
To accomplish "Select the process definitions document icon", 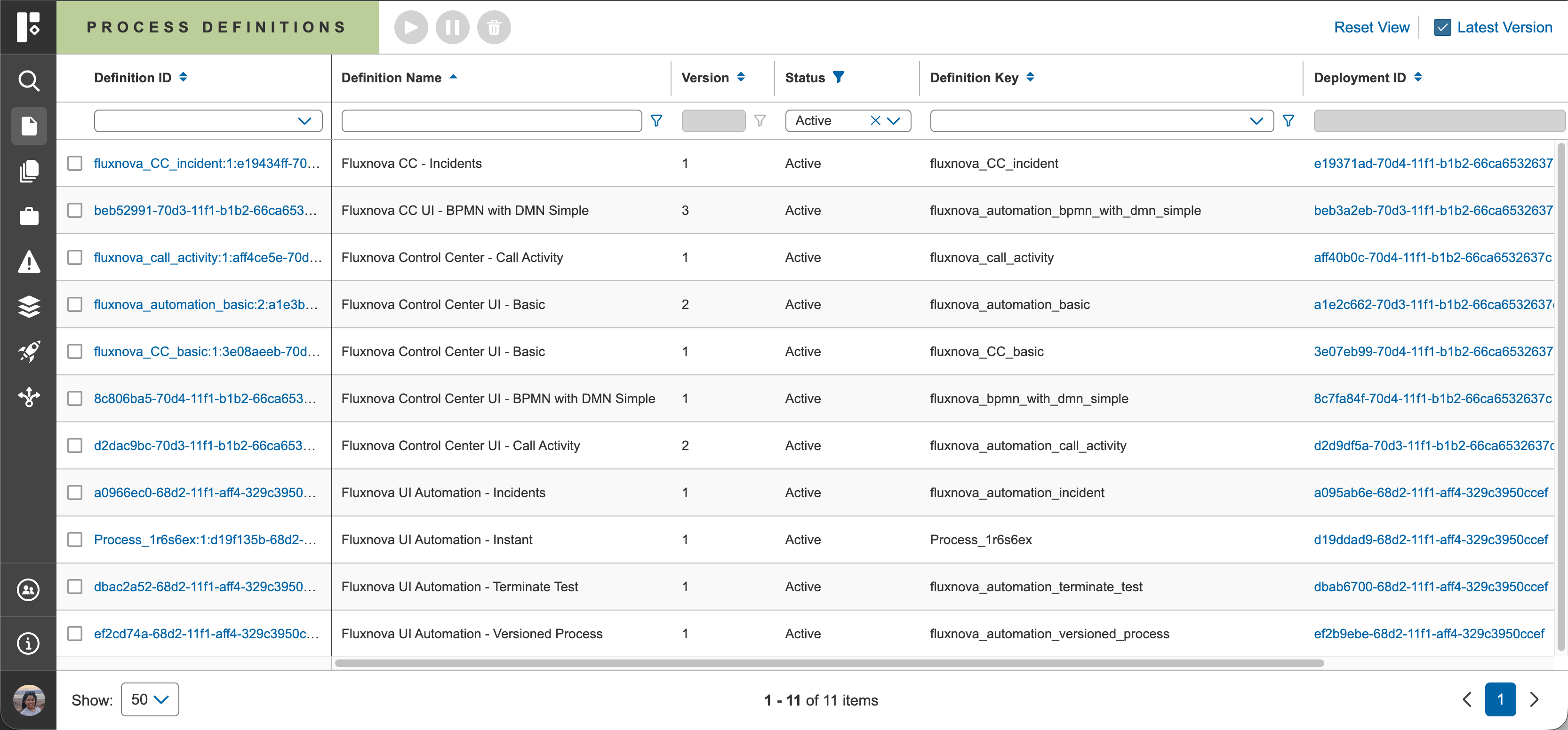I will coord(29,126).
